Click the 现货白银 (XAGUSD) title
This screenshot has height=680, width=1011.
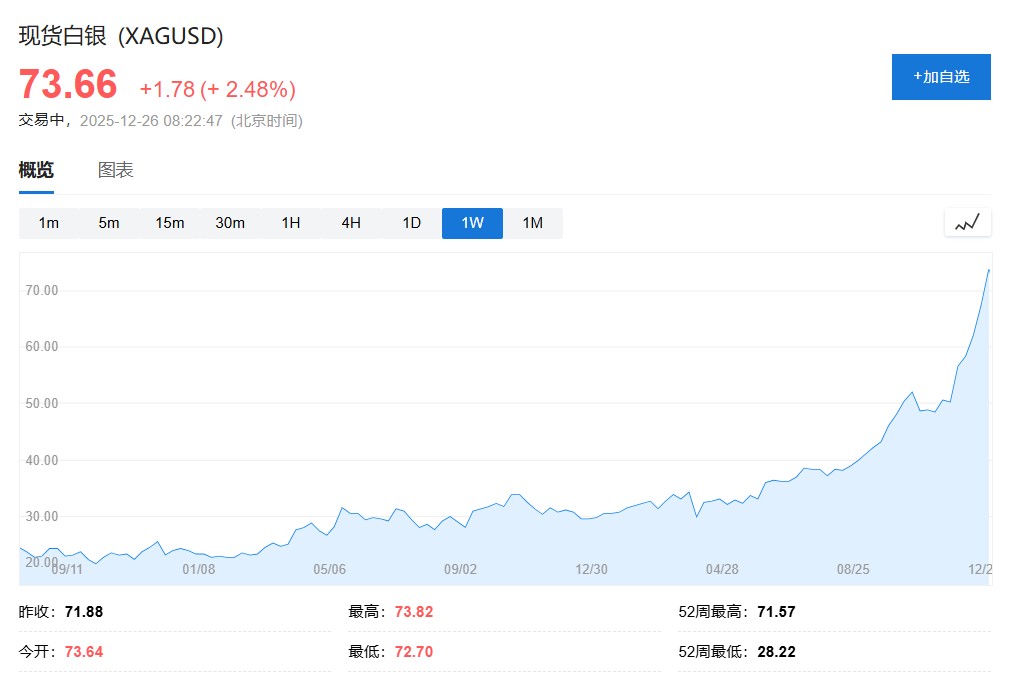[x=121, y=36]
